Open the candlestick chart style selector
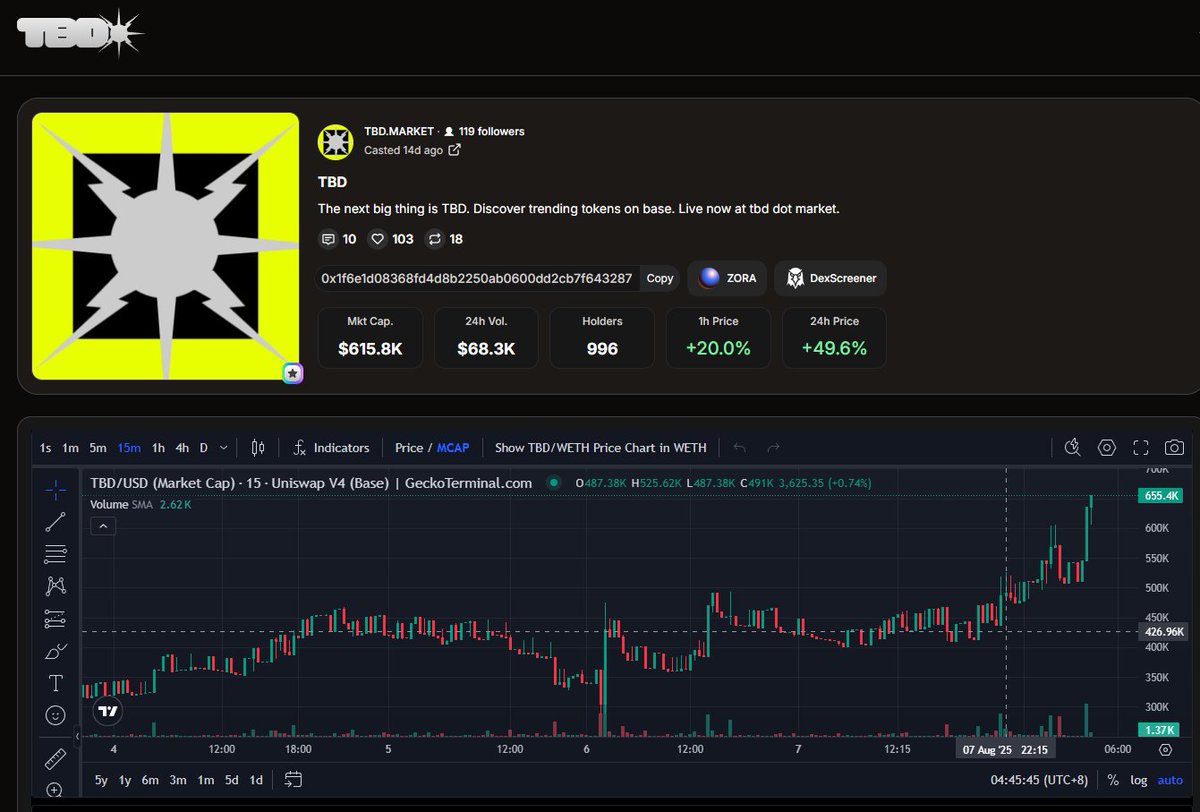1200x812 pixels. coord(258,447)
